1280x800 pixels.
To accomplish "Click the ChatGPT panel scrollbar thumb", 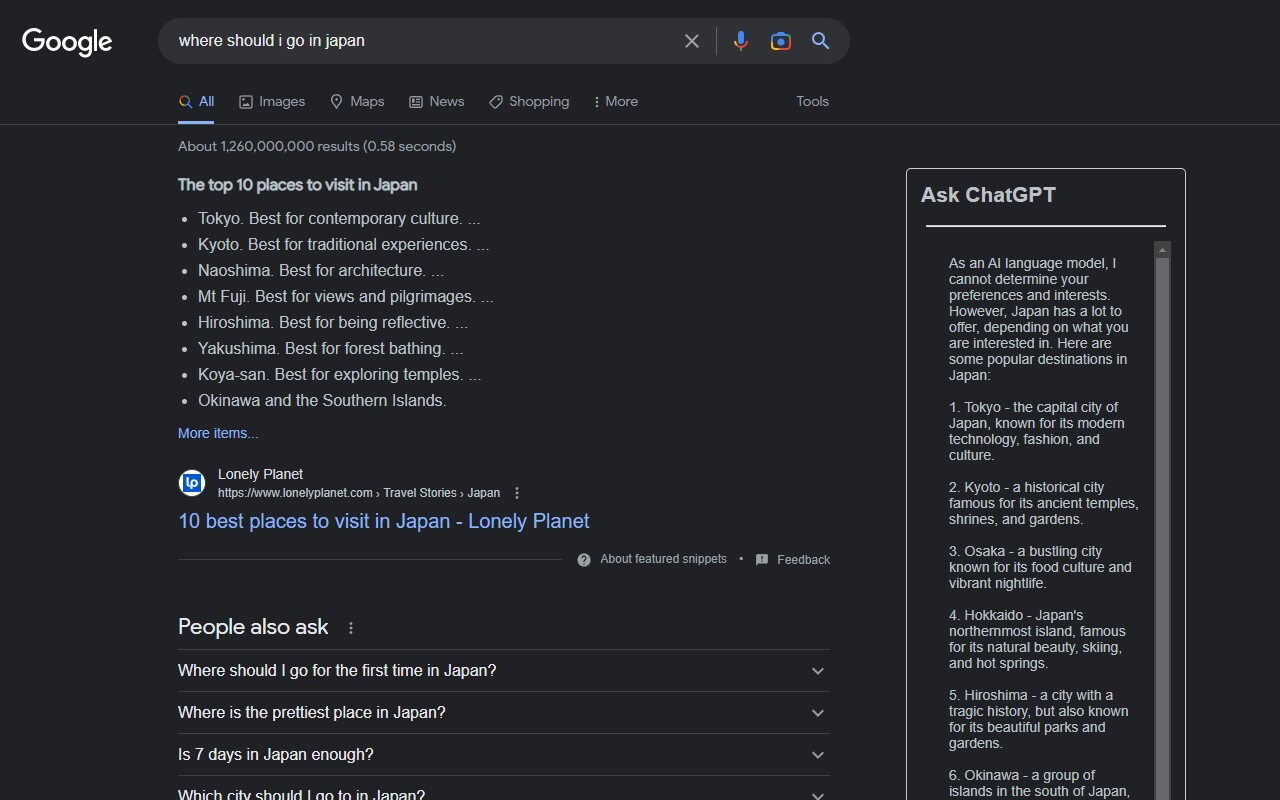I will [1162, 529].
